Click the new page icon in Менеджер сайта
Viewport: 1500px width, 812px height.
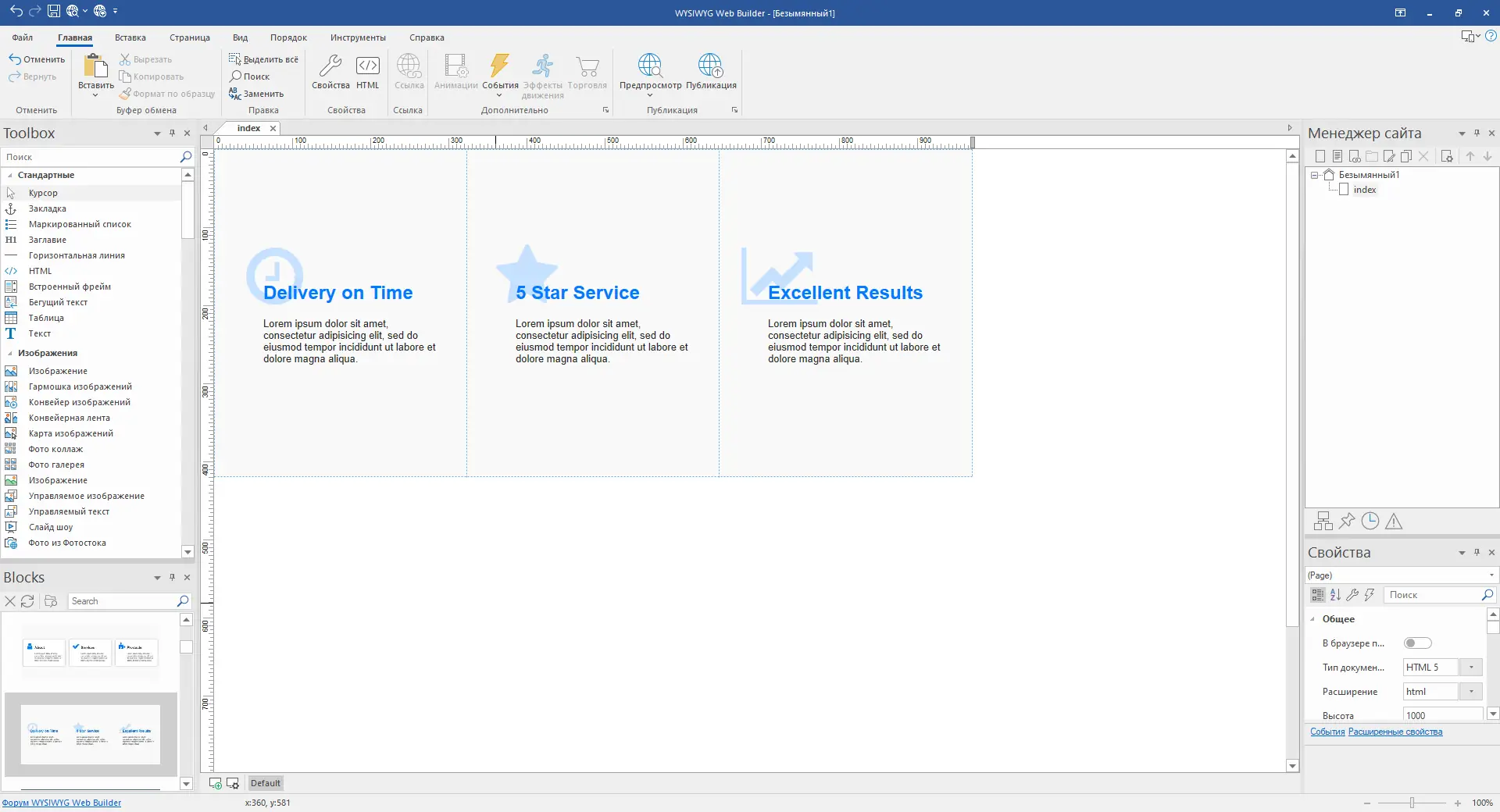coord(1320,156)
